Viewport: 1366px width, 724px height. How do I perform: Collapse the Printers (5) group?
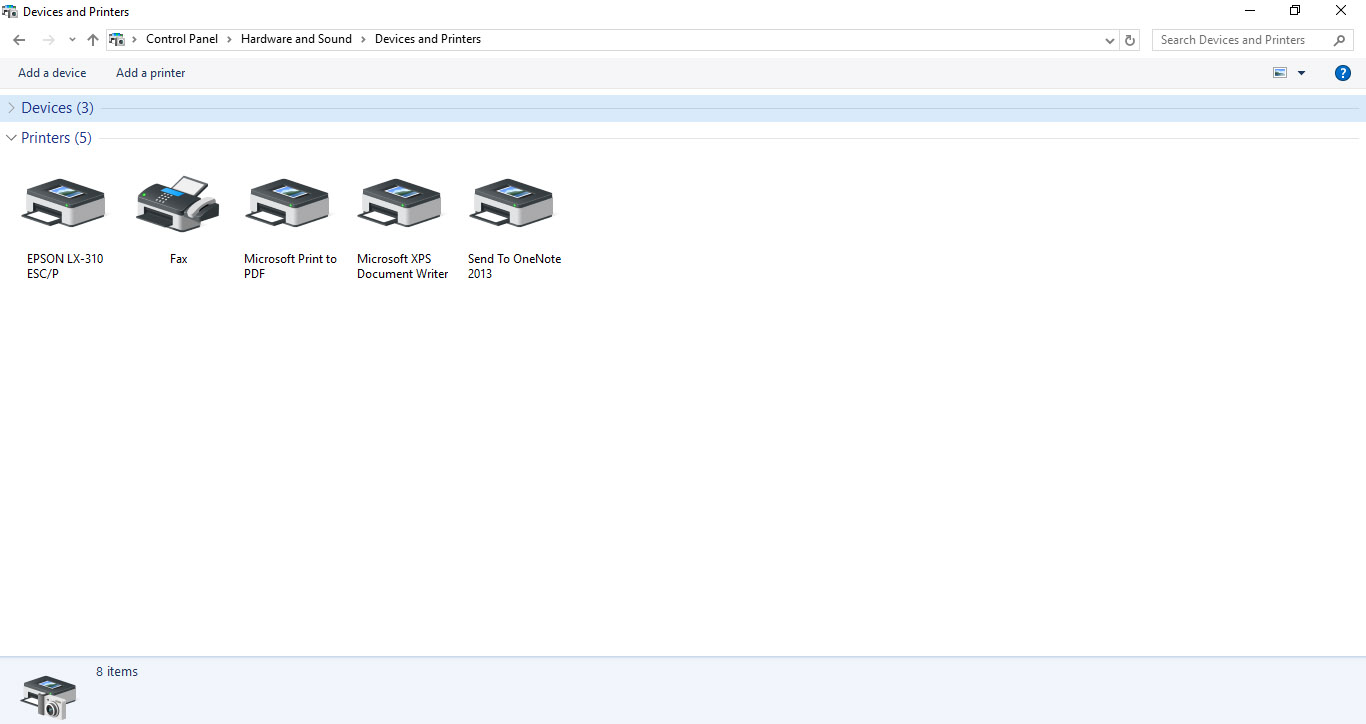coord(11,138)
